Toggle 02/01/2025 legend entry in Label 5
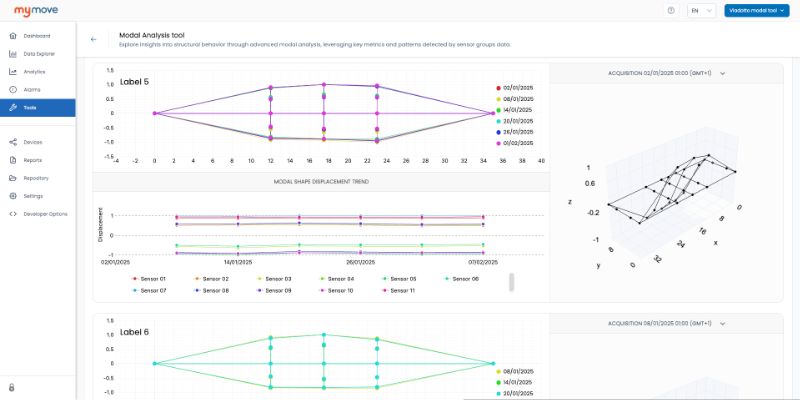This screenshot has height=400, width=800. 515,88
